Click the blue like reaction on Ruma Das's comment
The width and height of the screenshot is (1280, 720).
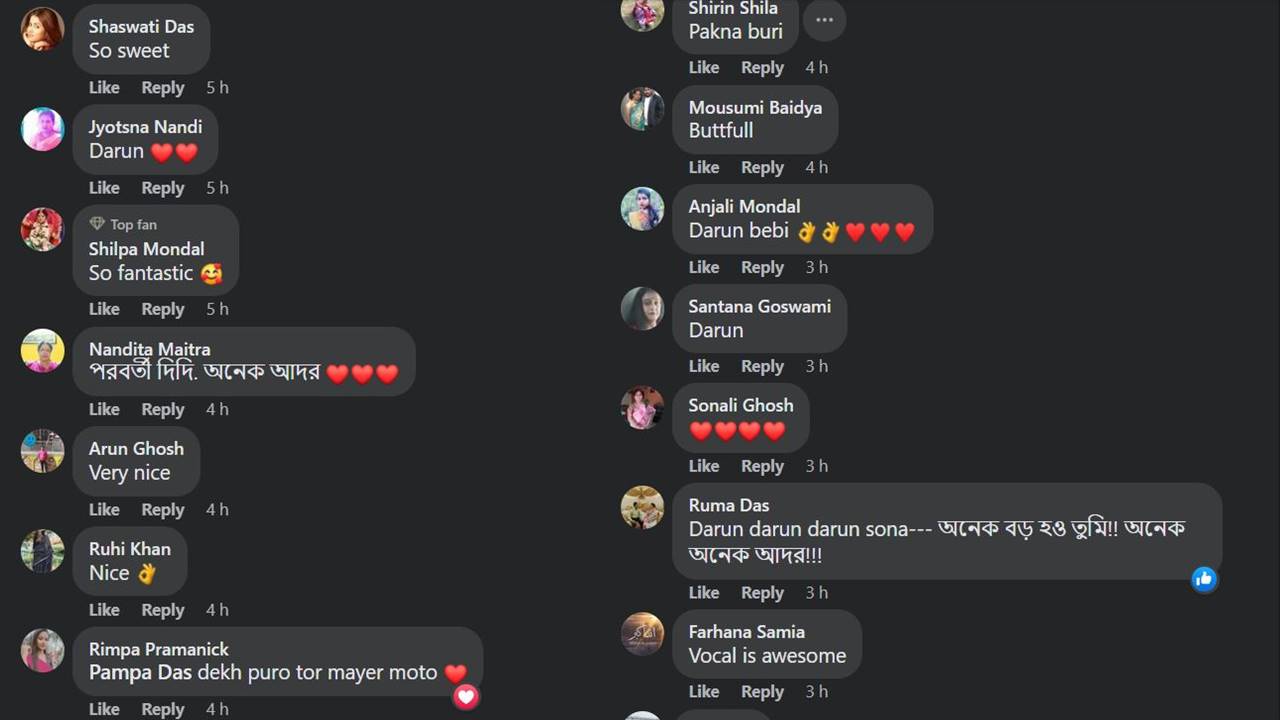(1204, 578)
